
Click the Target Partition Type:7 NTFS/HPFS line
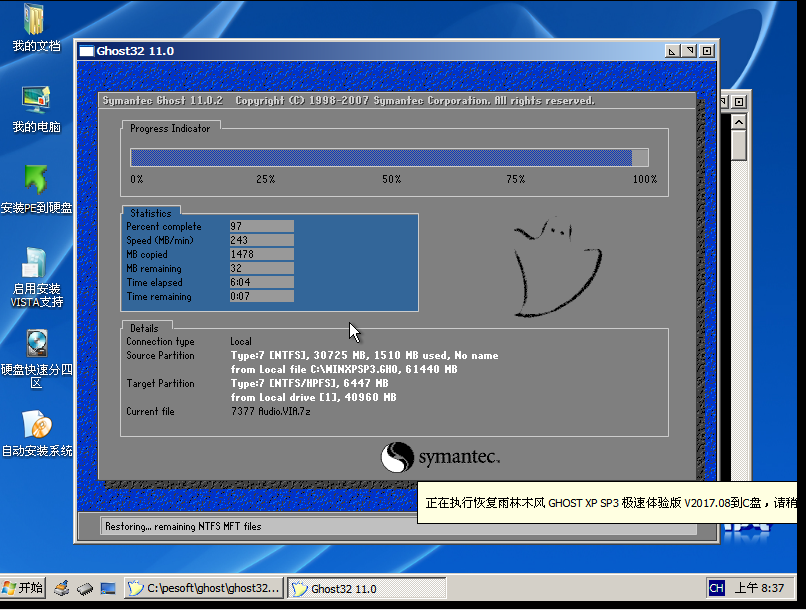click(x=309, y=383)
